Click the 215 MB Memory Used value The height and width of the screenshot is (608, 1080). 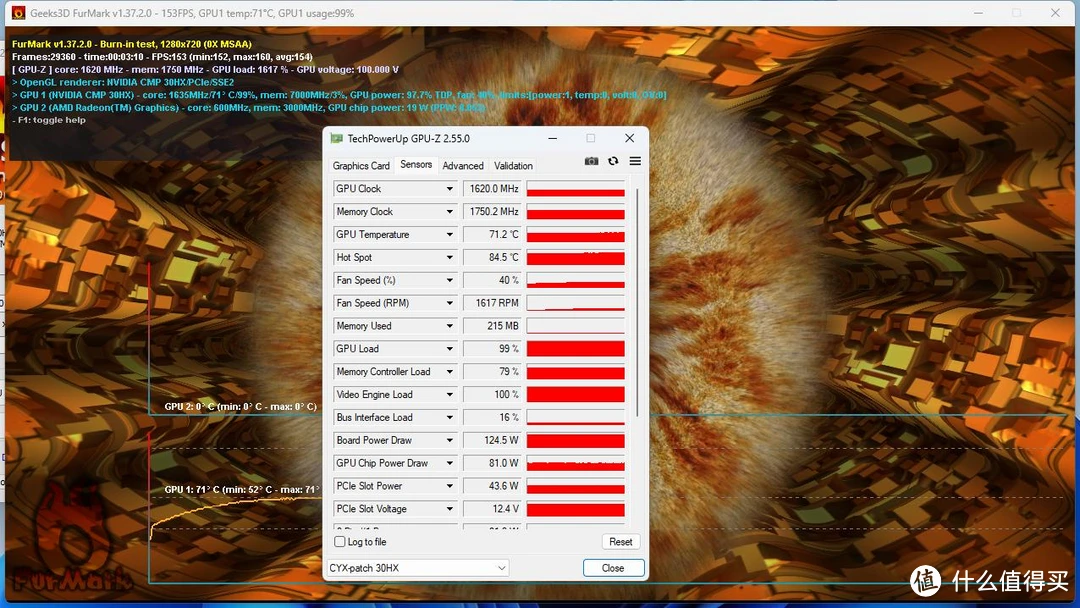click(x=492, y=326)
